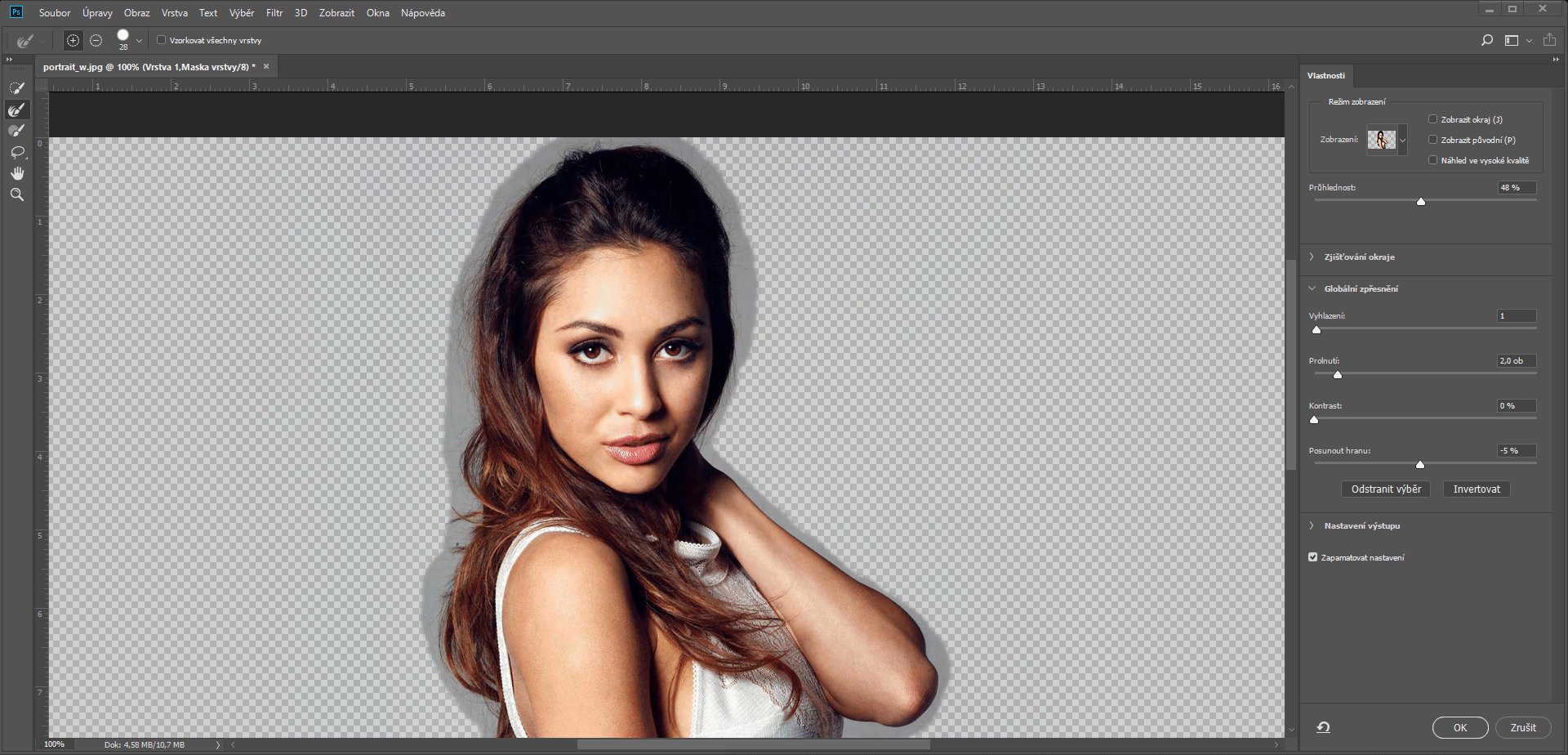The height and width of the screenshot is (755, 1568).
Task: Enable the Zobrazit okraj (J) checkbox
Action: (1432, 119)
